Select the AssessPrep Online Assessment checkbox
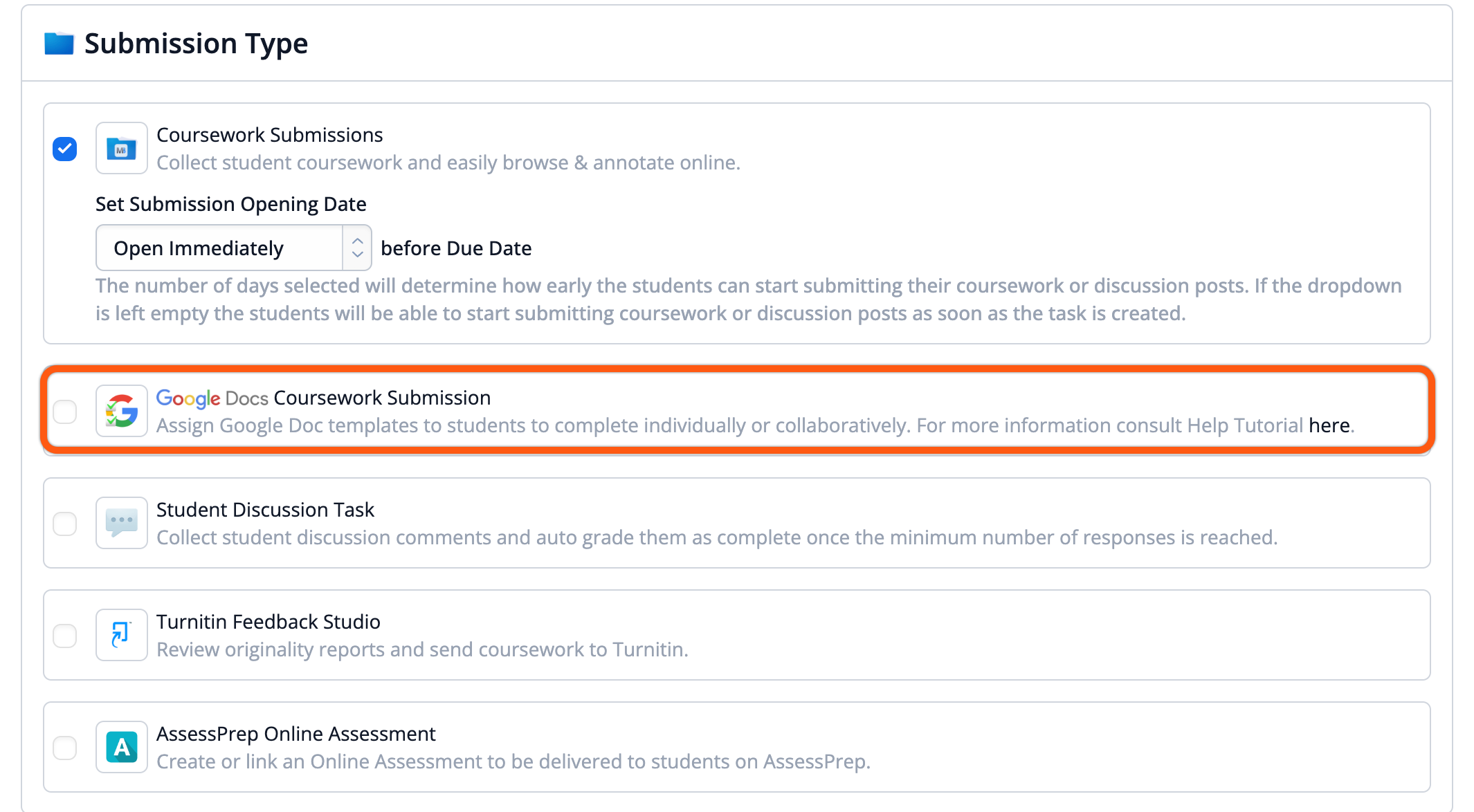This screenshot has height=812, width=1474. tap(65, 748)
